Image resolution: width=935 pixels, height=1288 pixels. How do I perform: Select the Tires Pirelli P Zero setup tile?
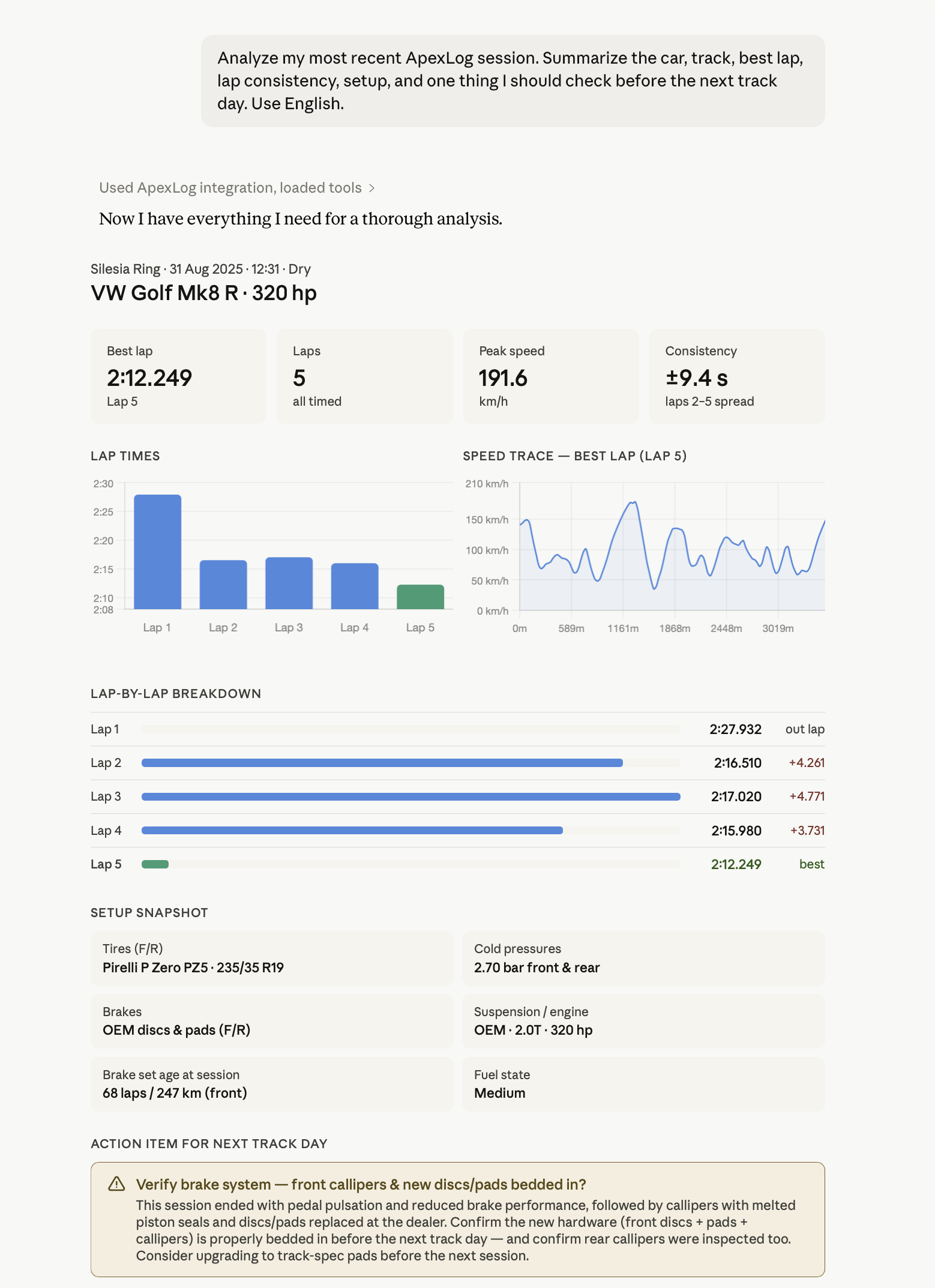(x=272, y=958)
